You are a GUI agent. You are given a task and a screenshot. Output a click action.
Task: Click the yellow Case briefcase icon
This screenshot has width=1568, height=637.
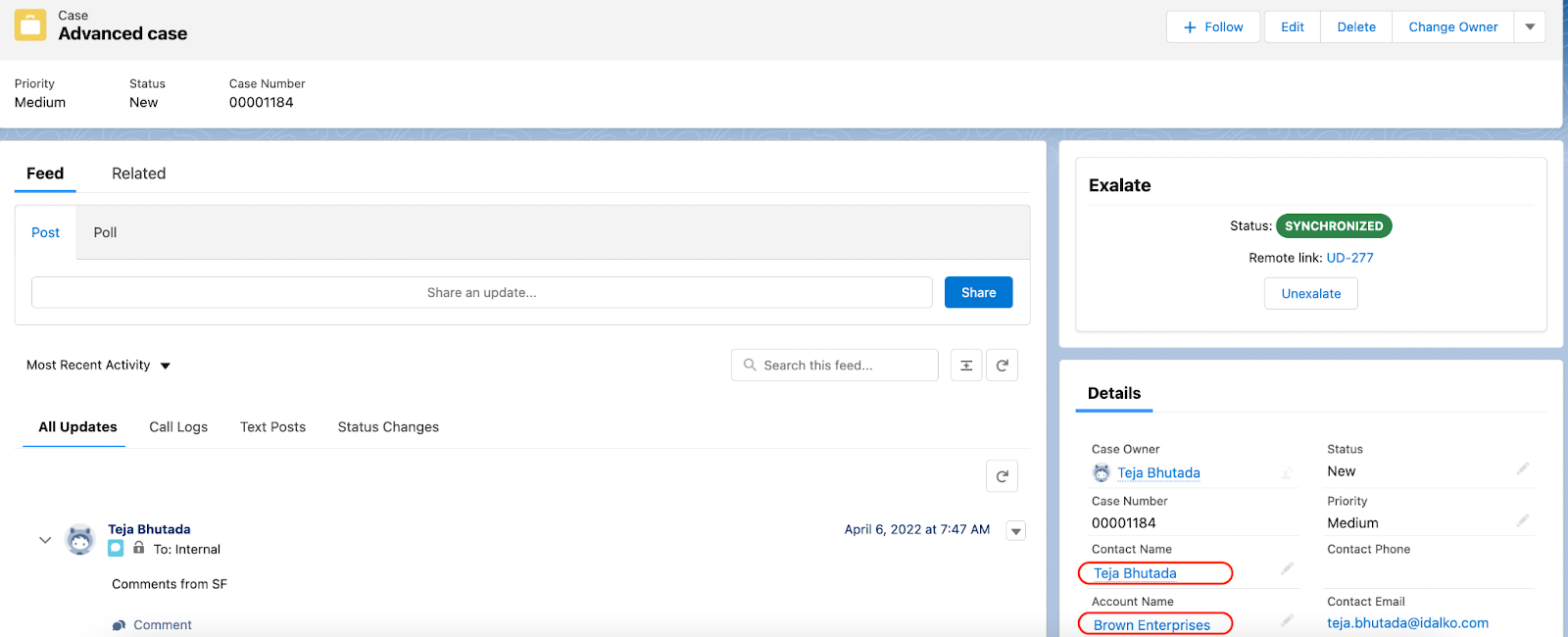pyautogui.click(x=30, y=25)
